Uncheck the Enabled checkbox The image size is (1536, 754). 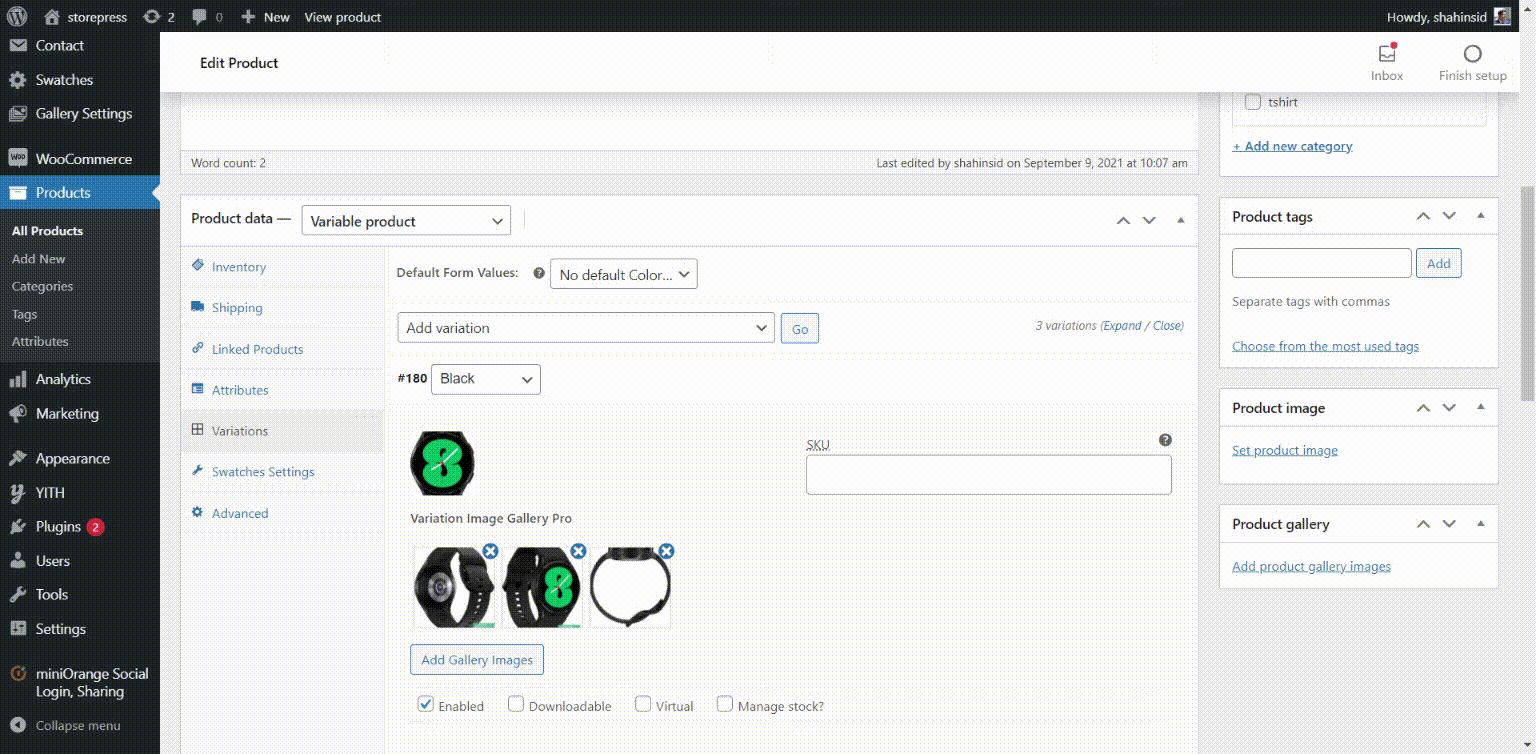pyautogui.click(x=425, y=705)
